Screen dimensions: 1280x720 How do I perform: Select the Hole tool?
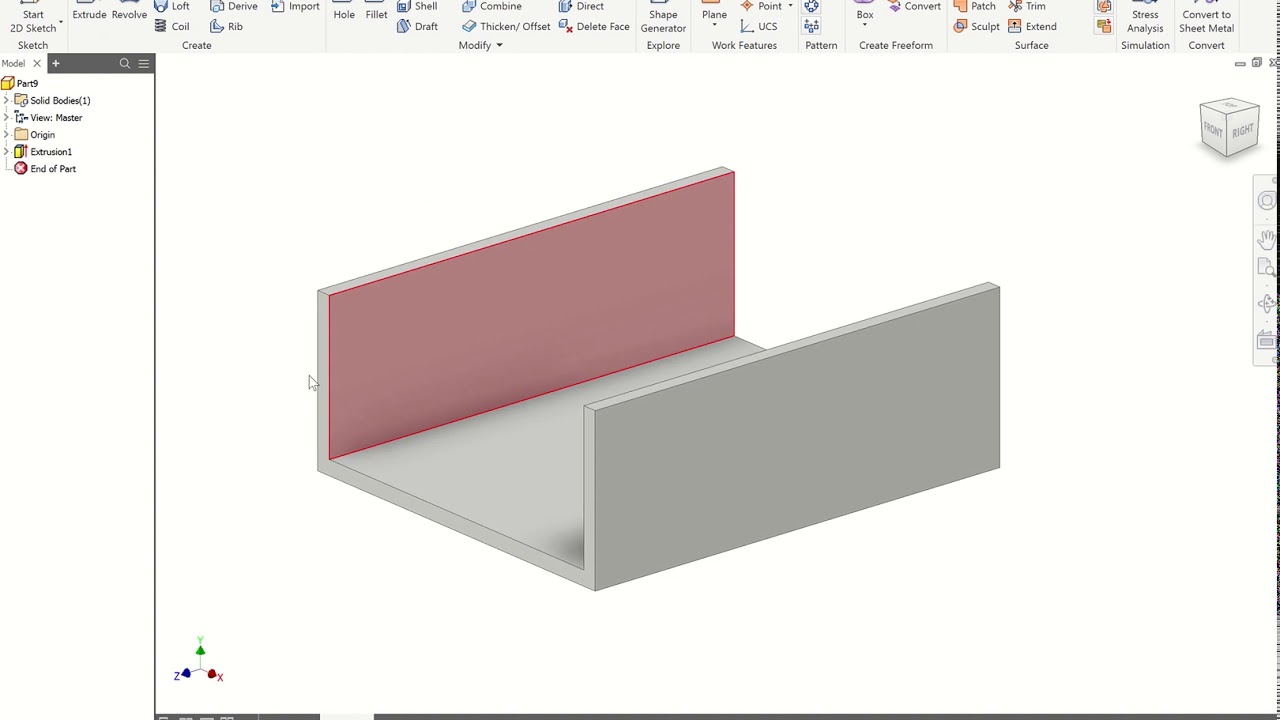click(344, 11)
